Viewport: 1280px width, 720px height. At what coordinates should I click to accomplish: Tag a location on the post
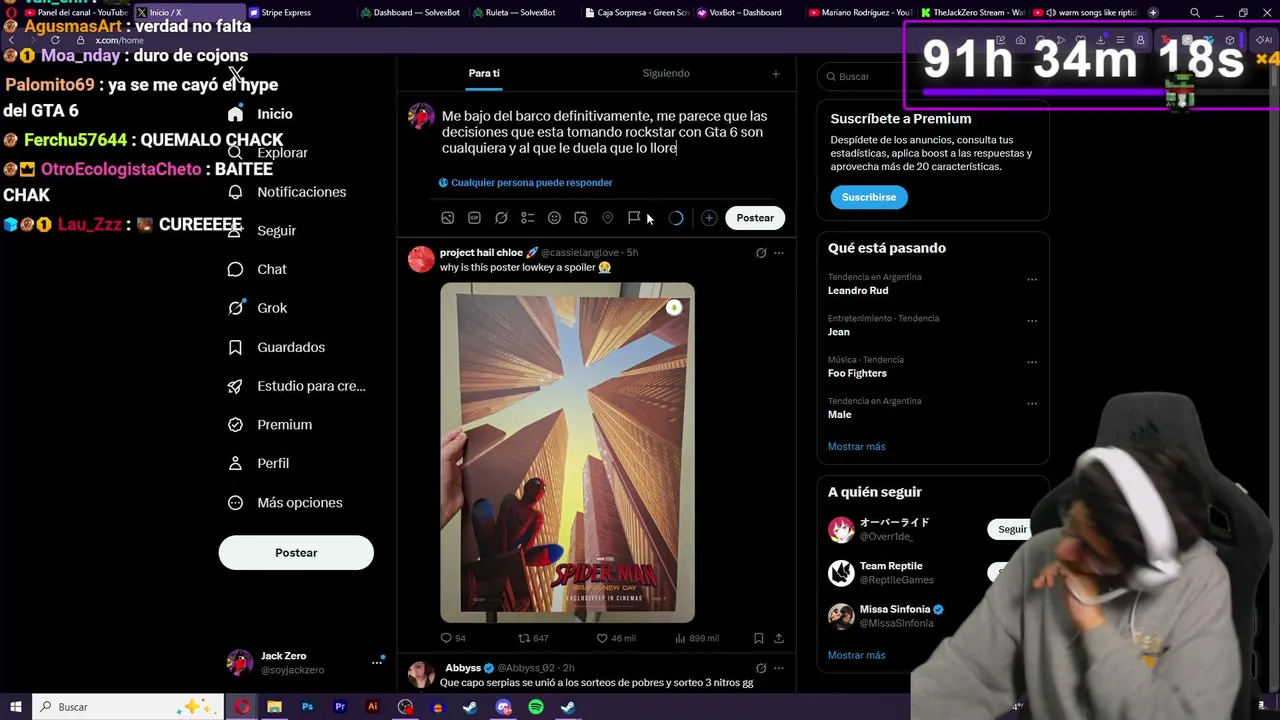tap(607, 218)
